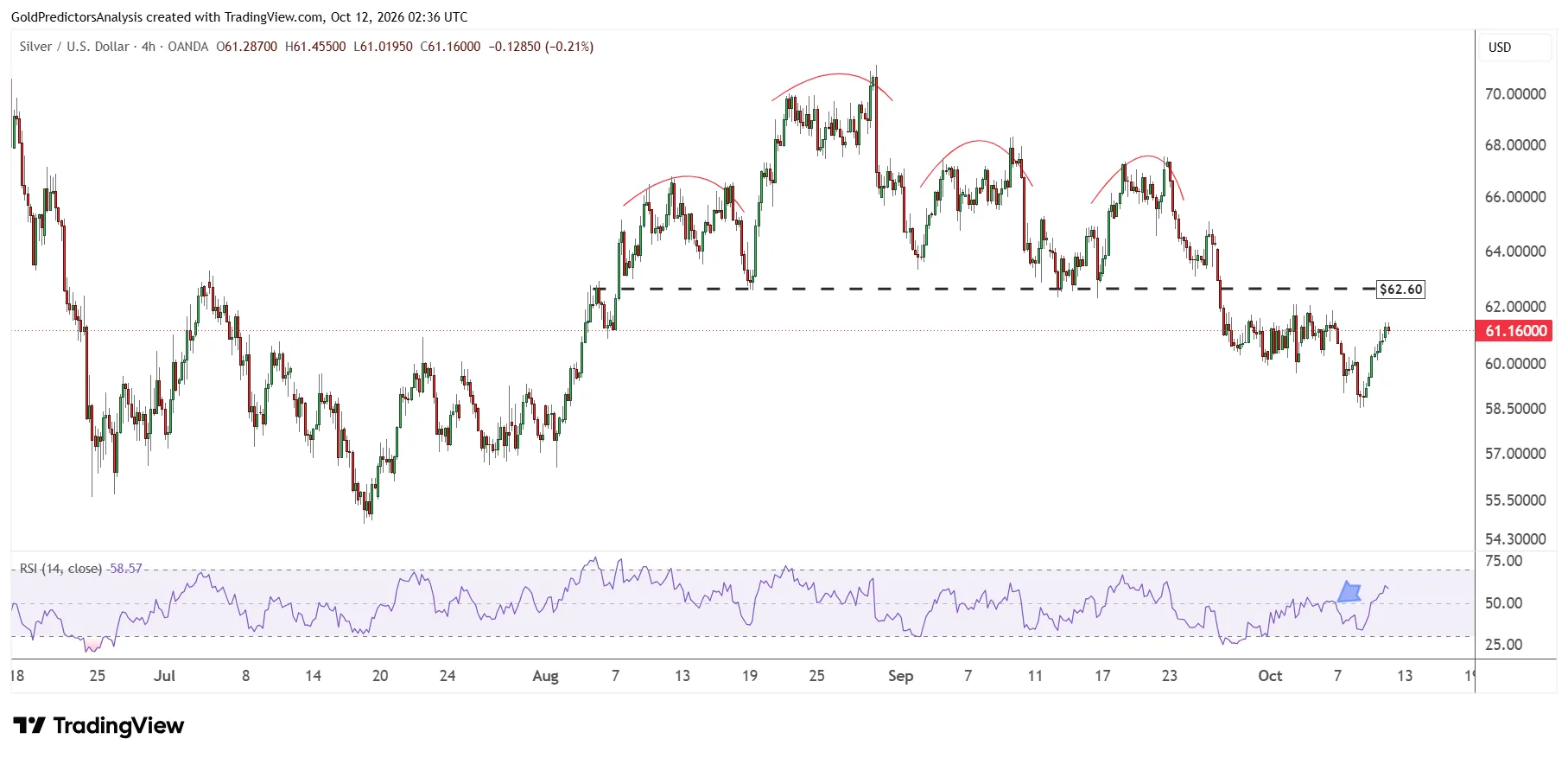Screen dimensions: 1568x758
Task: Click the $62.60 price label
Action: coord(1400,290)
